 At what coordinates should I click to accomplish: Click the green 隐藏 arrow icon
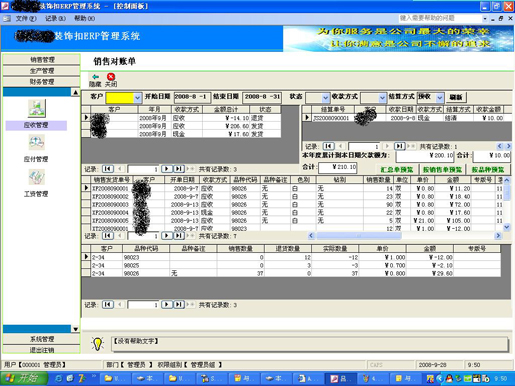click(95, 77)
